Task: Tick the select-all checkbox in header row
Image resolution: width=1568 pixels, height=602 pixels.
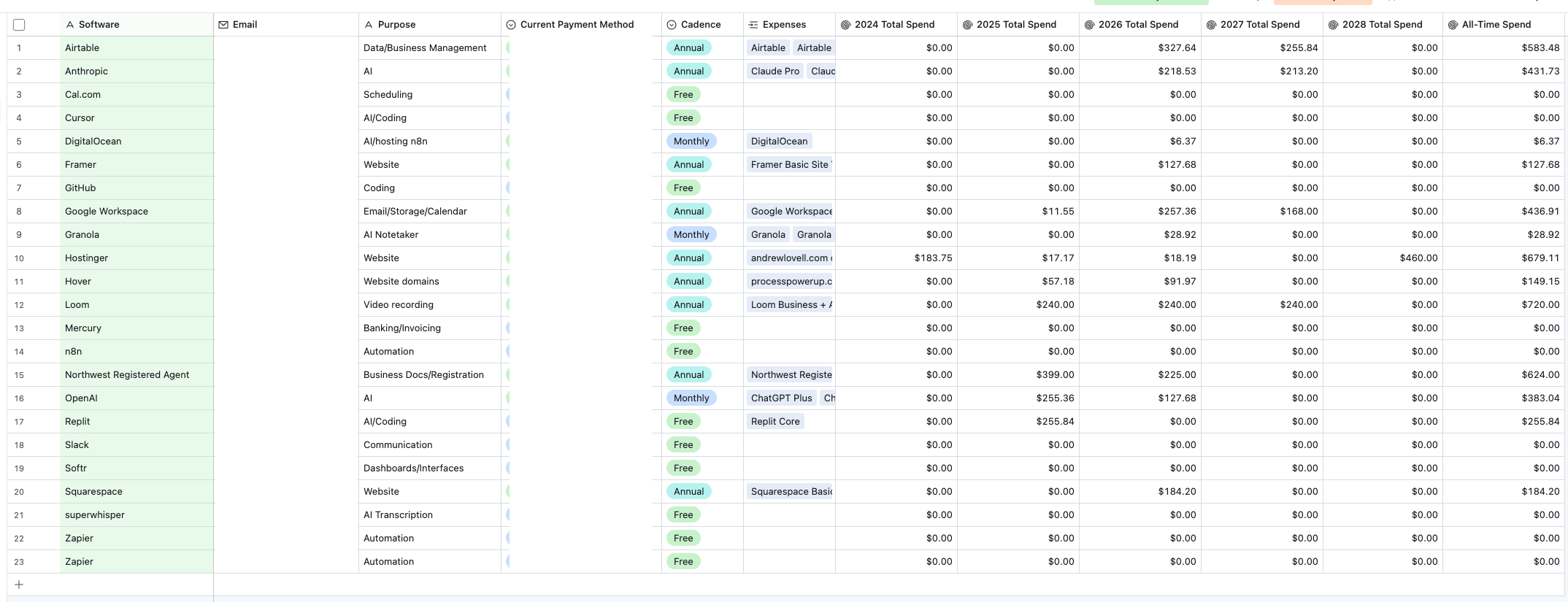Action: [x=19, y=25]
